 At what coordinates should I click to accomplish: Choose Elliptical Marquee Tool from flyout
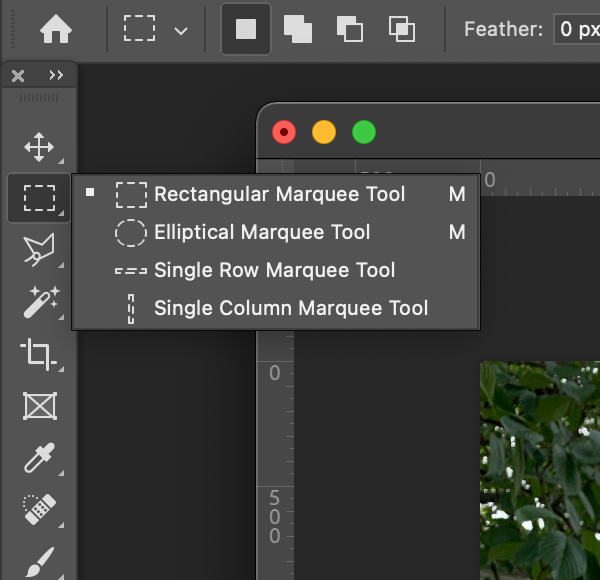pos(276,232)
